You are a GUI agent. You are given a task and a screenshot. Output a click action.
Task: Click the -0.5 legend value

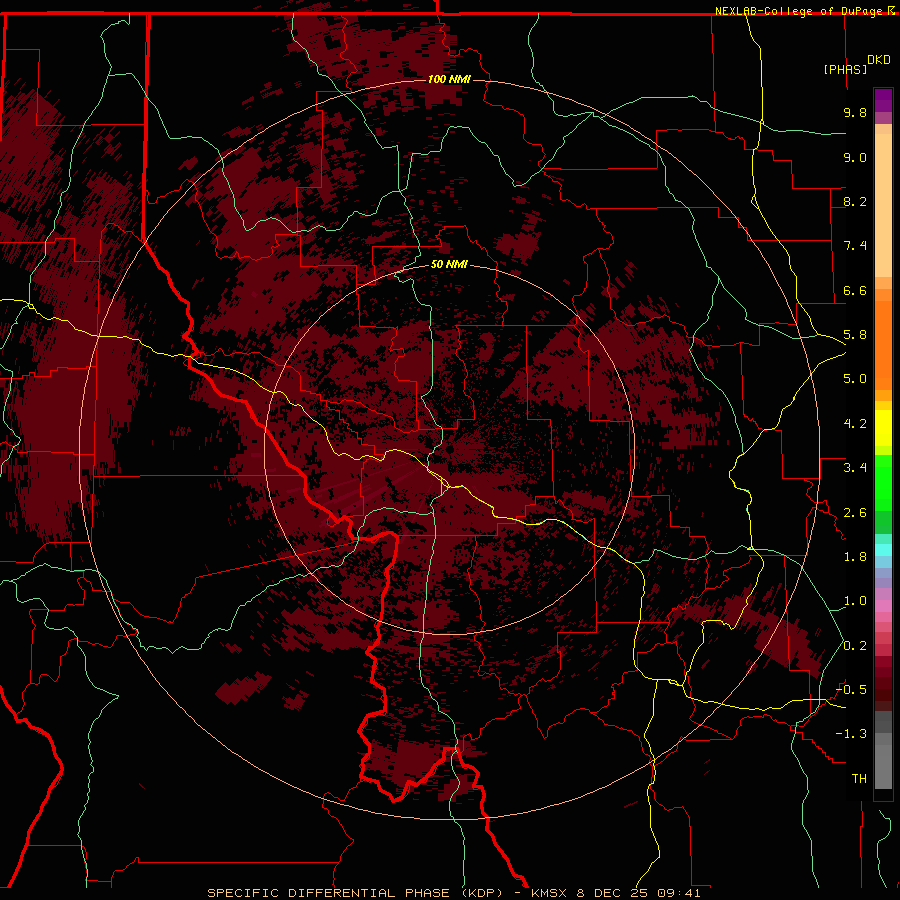point(851,690)
